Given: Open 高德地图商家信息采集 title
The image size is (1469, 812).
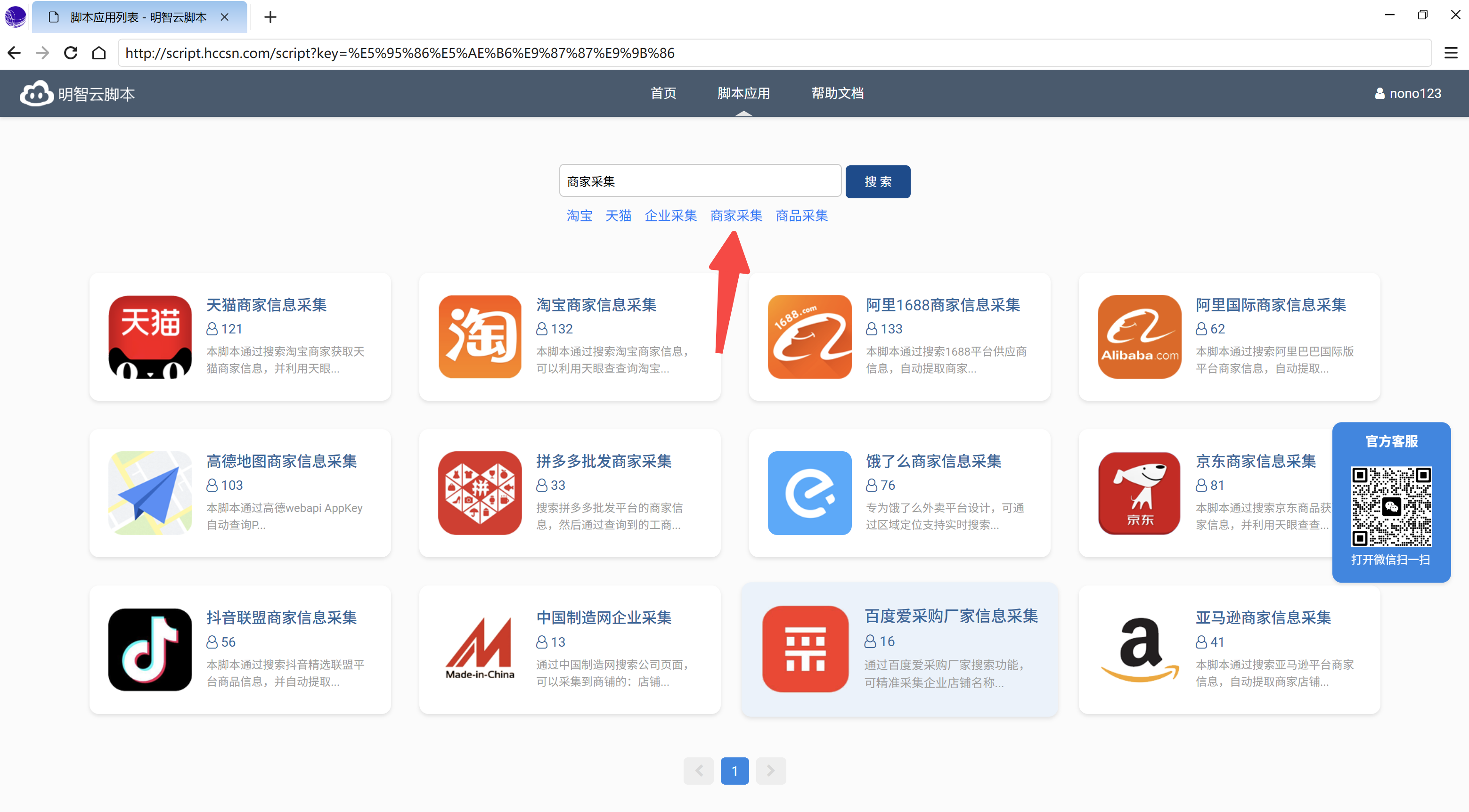Looking at the screenshot, I should point(281,461).
